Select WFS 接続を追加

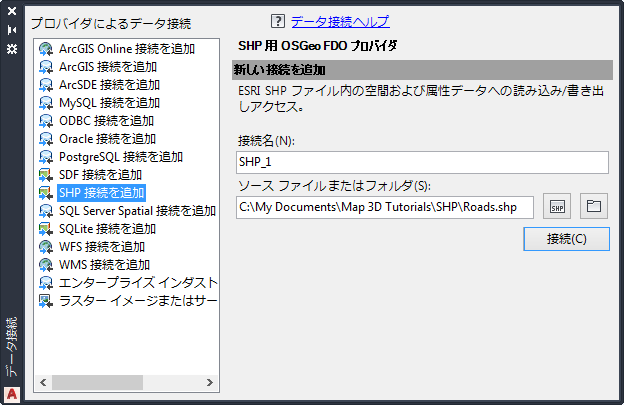coord(101,247)
